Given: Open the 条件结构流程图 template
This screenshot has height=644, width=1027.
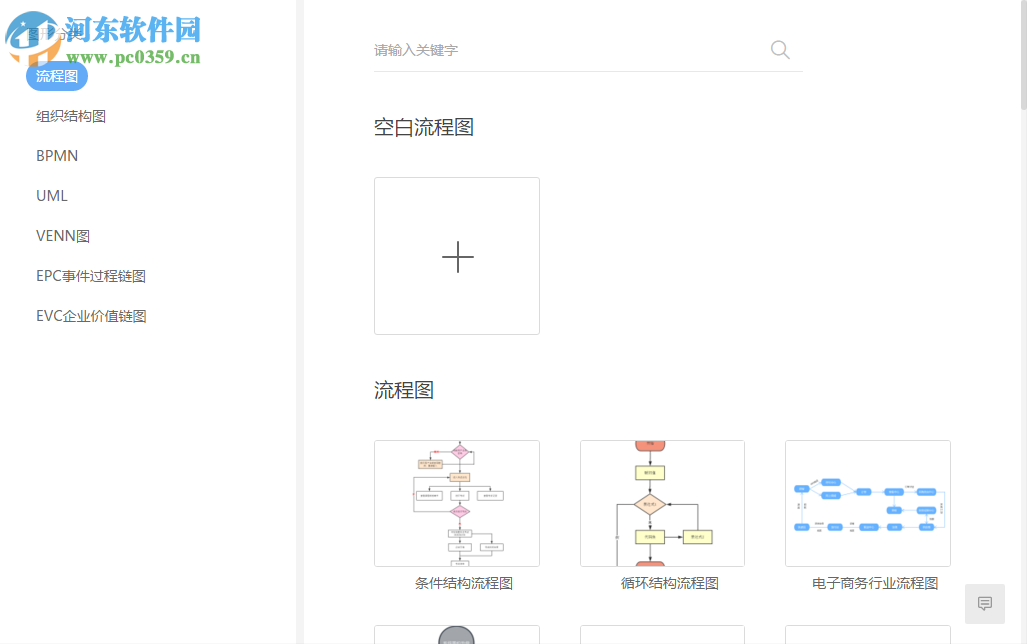Looking at the screenshot, I should [x=457, y=503].
